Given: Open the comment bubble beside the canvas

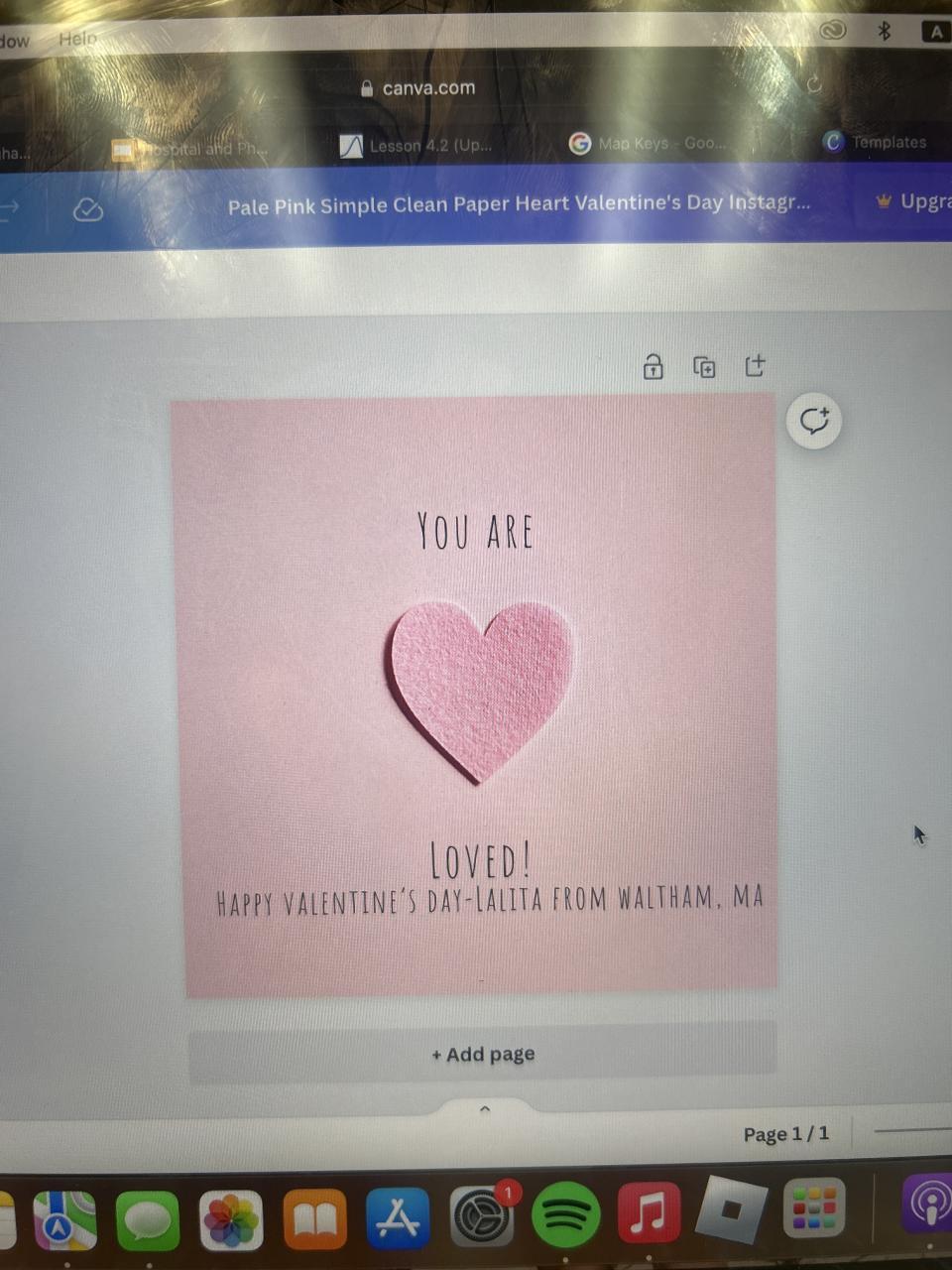Looking at the screenshot, I should pyautogui.click(x=814, y=421).
